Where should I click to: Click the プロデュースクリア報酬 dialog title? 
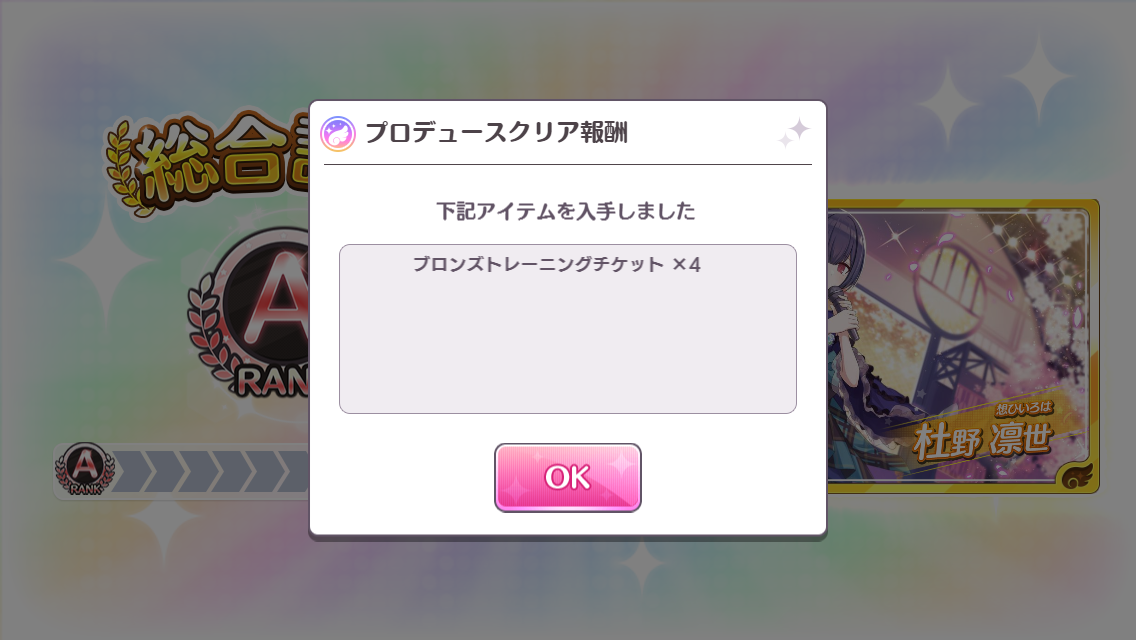(496, 133)
